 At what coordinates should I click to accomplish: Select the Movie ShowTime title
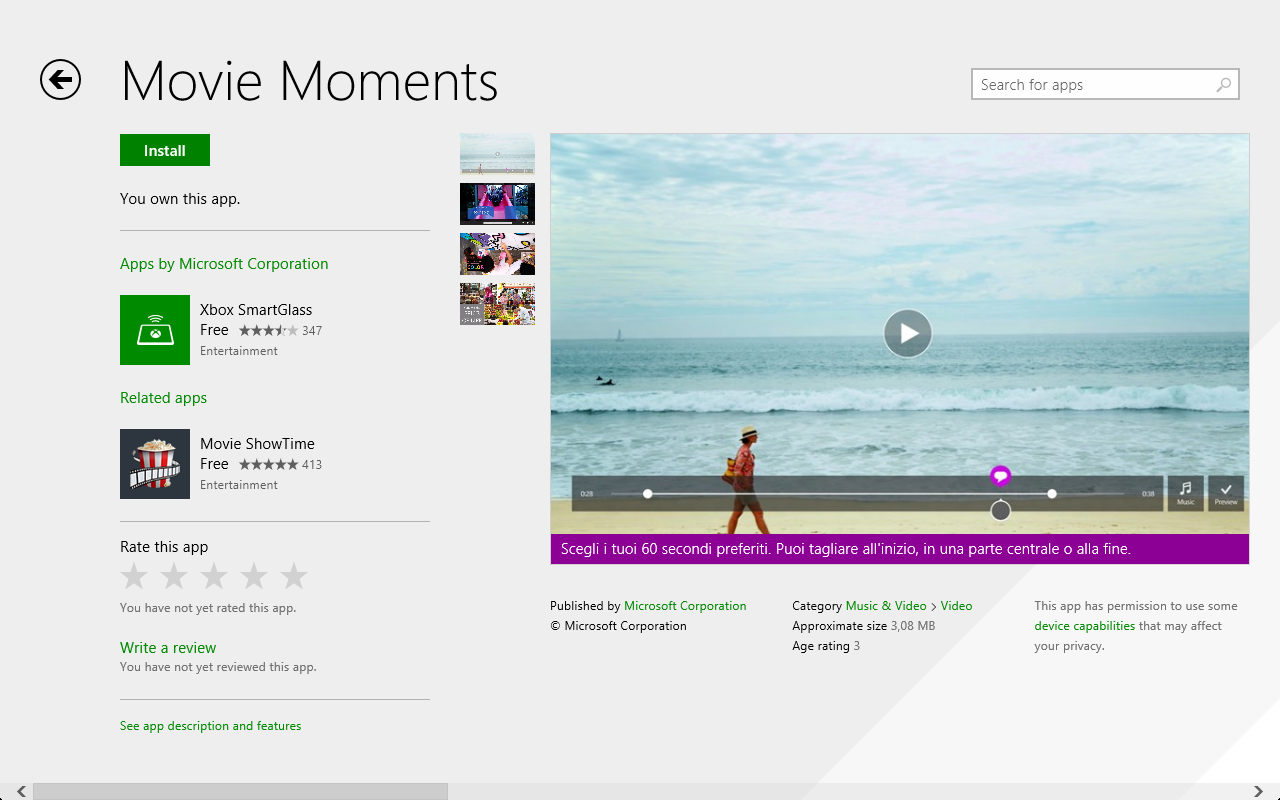point(257,444)
